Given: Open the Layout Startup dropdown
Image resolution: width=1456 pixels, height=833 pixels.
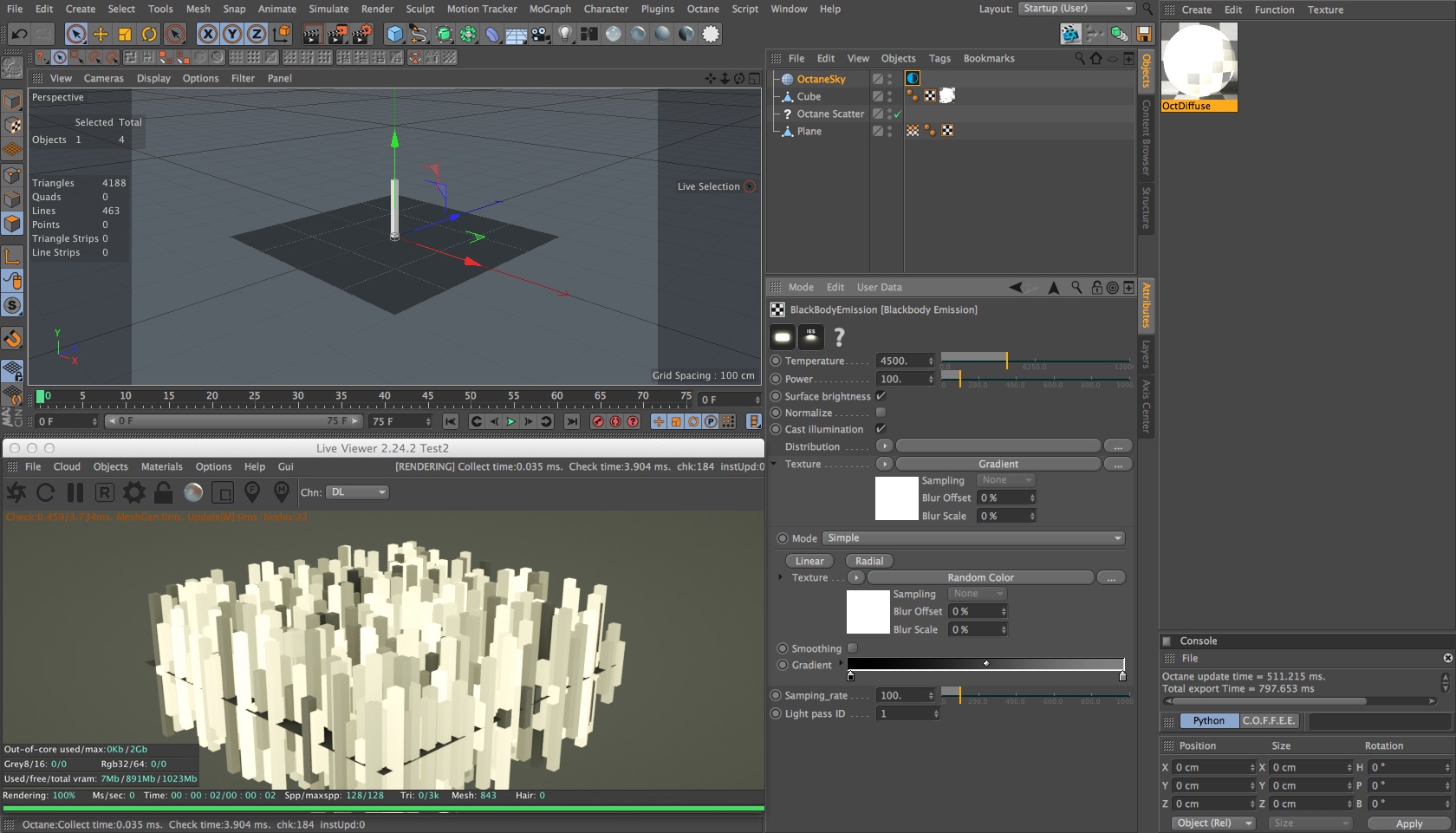Looking at the screenshot, I should pyautogui.click(x=1076, y=9).
